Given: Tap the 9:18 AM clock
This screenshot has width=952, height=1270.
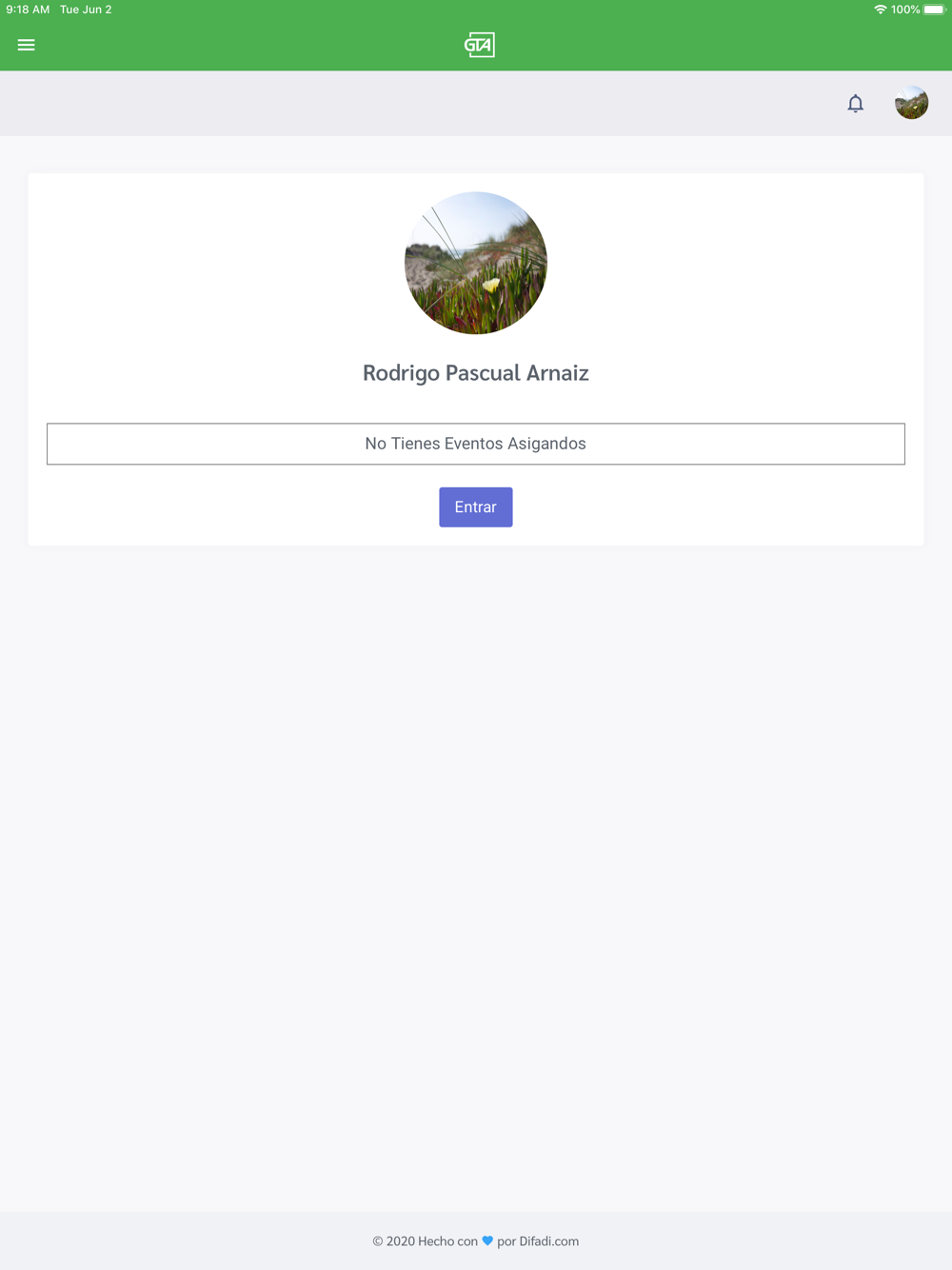Looking at the screenshot, I should [x=28, y=10].
